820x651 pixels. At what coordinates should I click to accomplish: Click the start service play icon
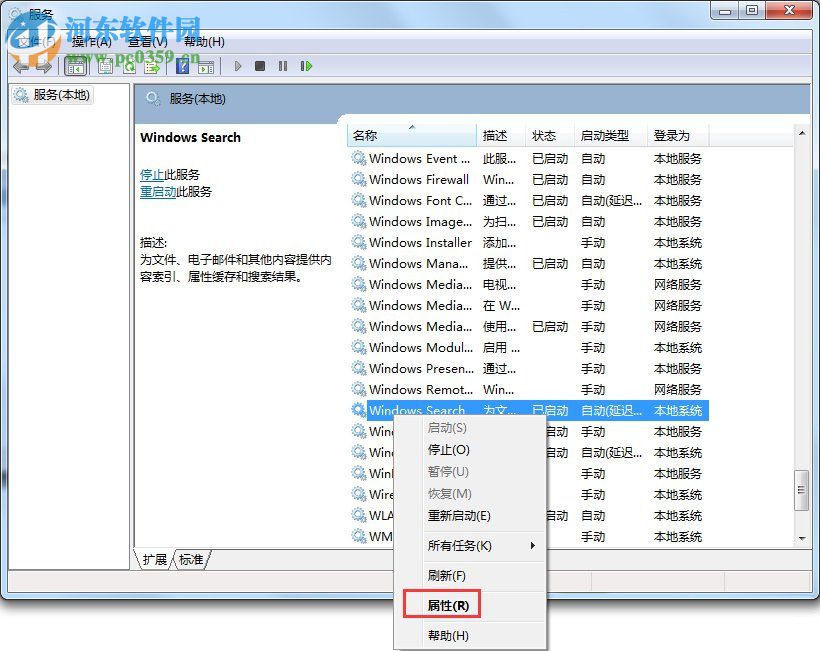coord(238,66)
